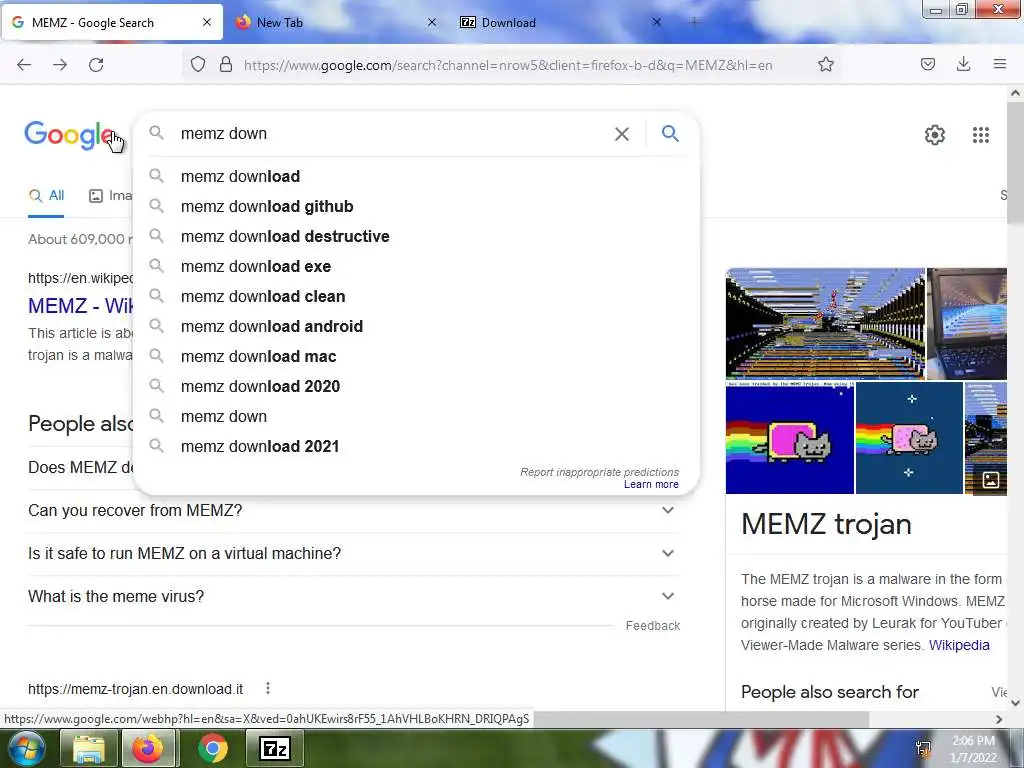Click inside the Google search input field

tap(392, 134)
